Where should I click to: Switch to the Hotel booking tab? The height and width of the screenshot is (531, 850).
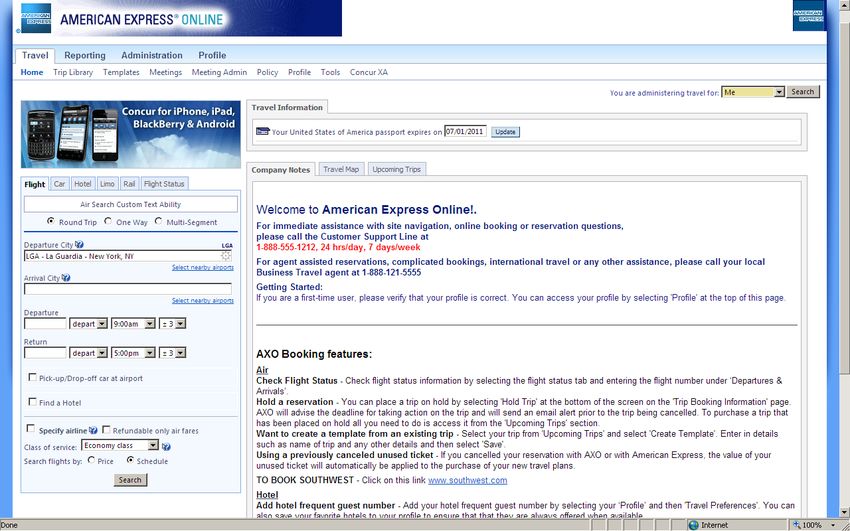[82, 184]
